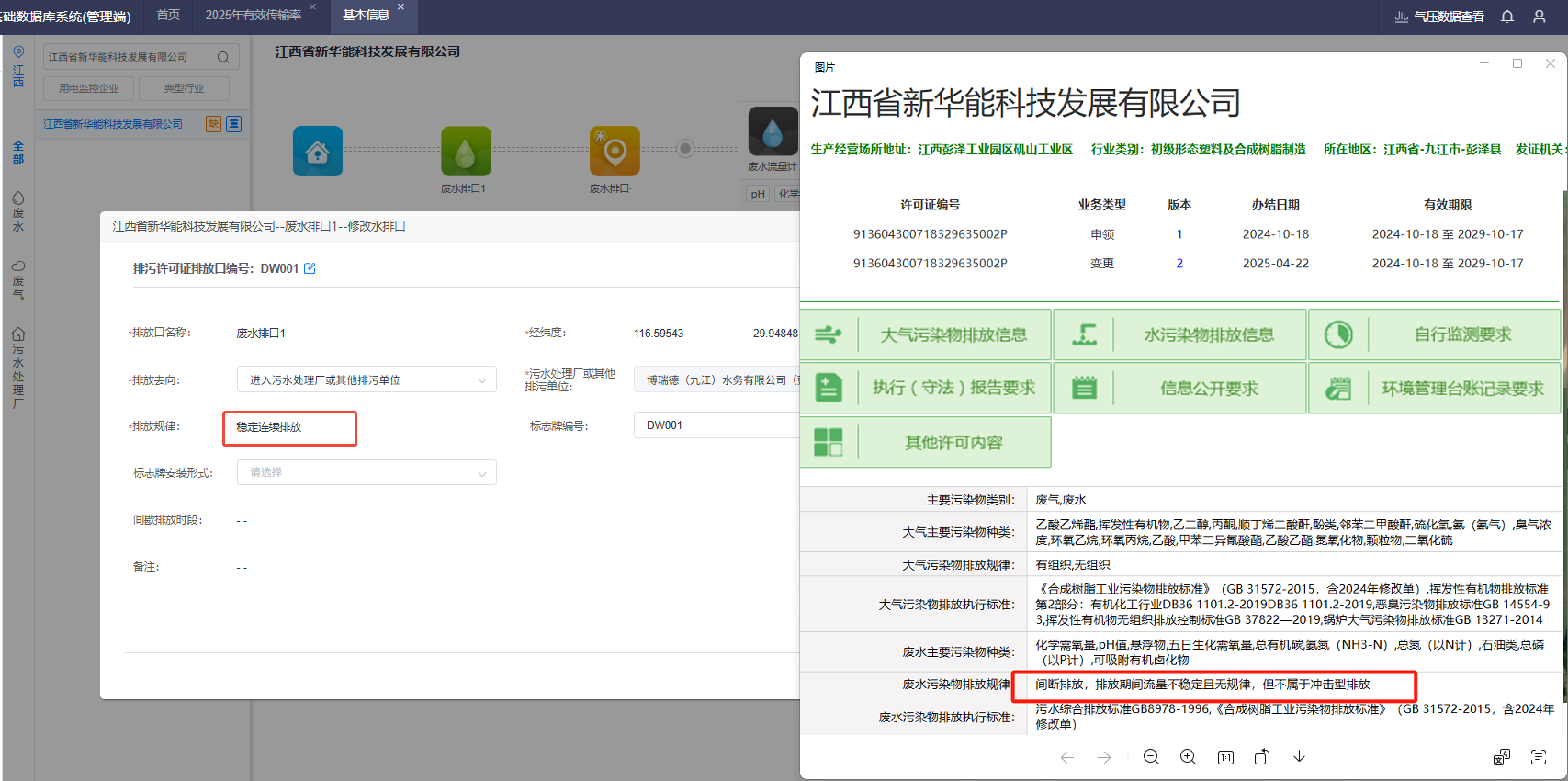Click the orange 缺 badge next to company
The image size is (1568, 781).
coord(213,124)
